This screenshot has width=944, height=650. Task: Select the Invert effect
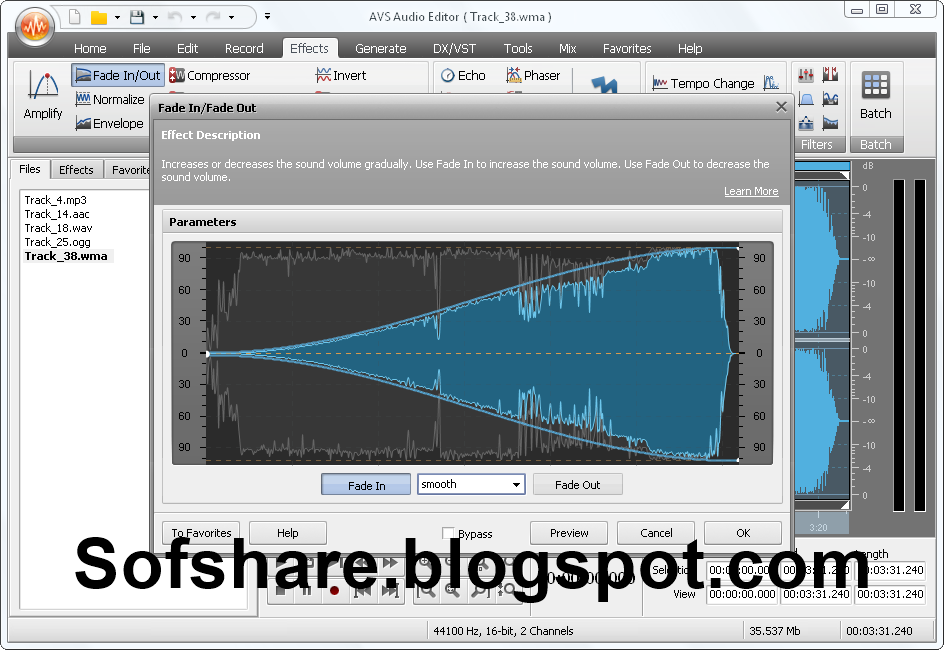point(341,75)
